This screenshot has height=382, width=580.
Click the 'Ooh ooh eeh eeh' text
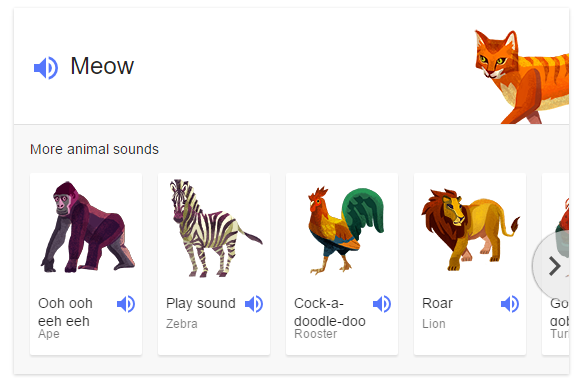[x=65, y=312]
